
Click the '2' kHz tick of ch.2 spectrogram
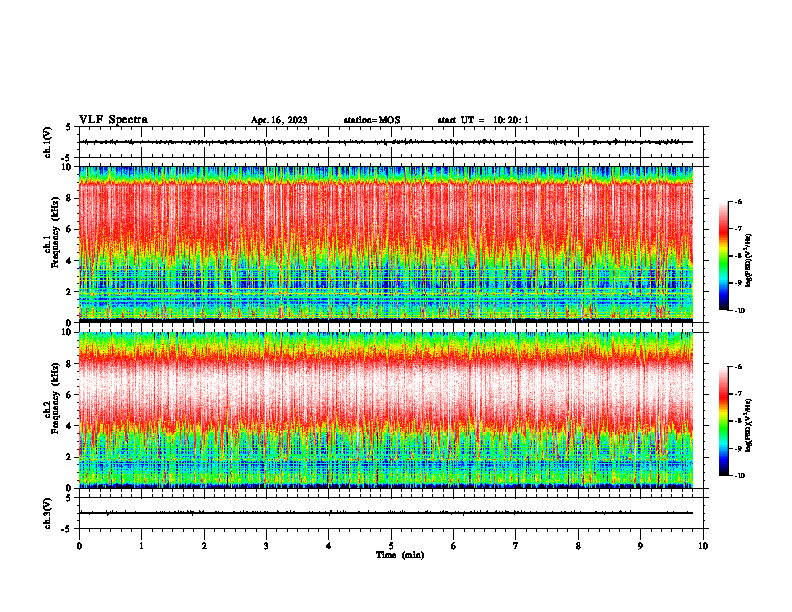pos(69,457)
